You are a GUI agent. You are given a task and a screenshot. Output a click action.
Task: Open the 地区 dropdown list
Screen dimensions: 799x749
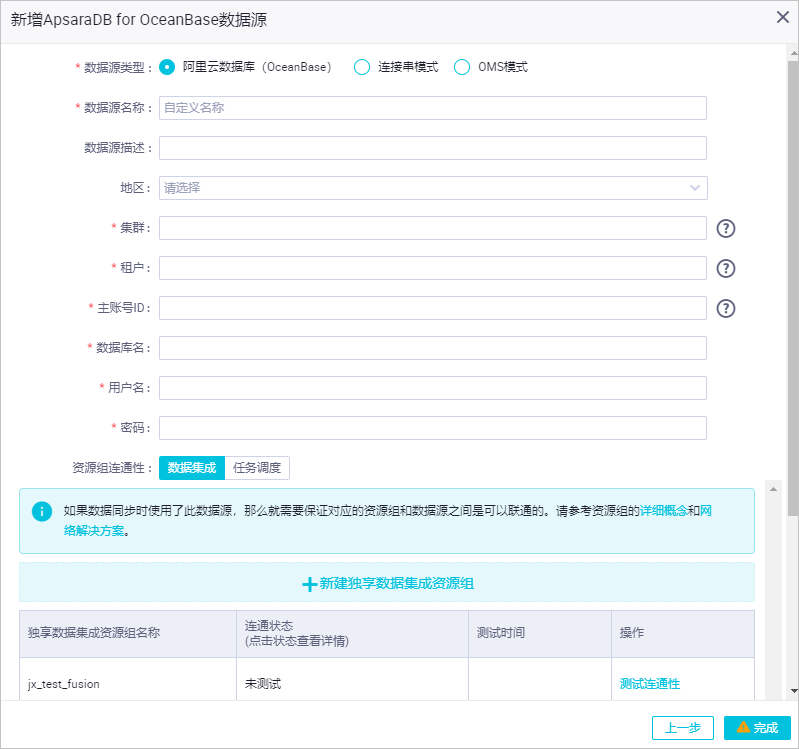[433, 188]
